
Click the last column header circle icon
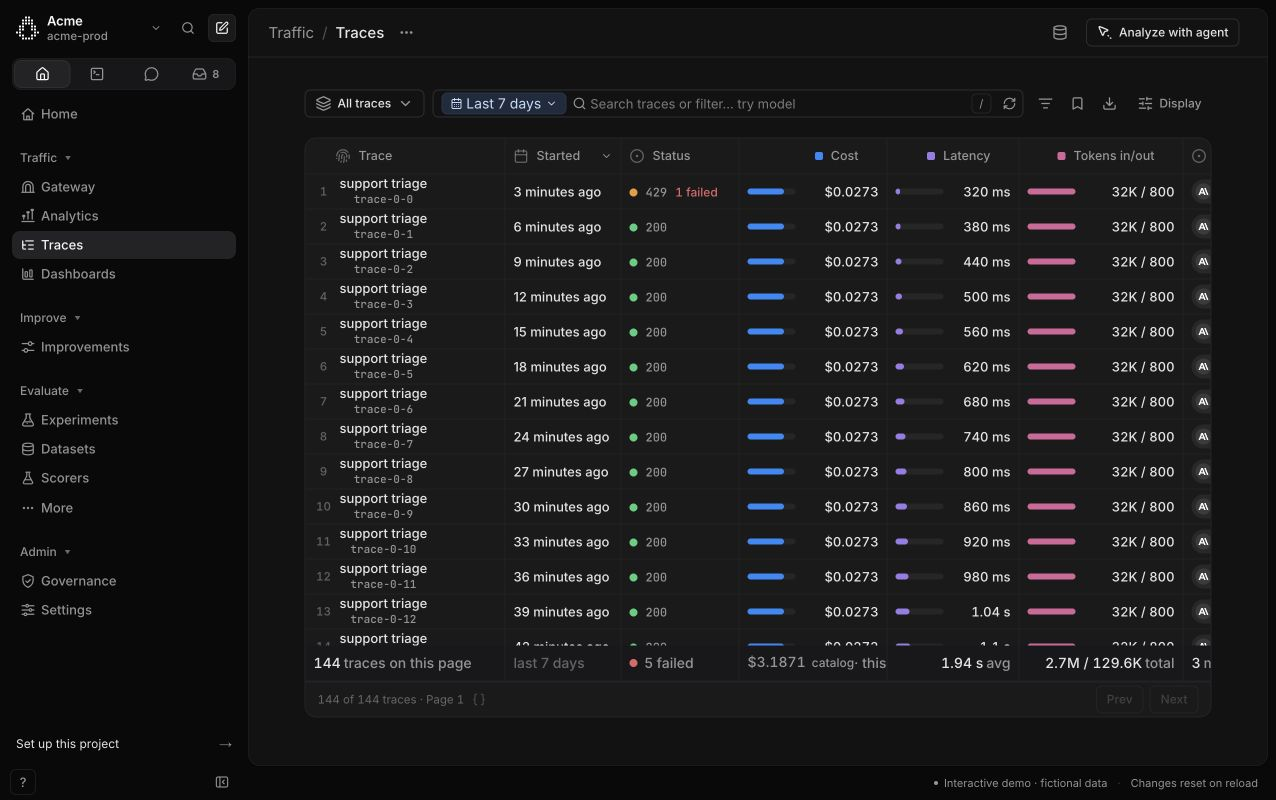1199,156
